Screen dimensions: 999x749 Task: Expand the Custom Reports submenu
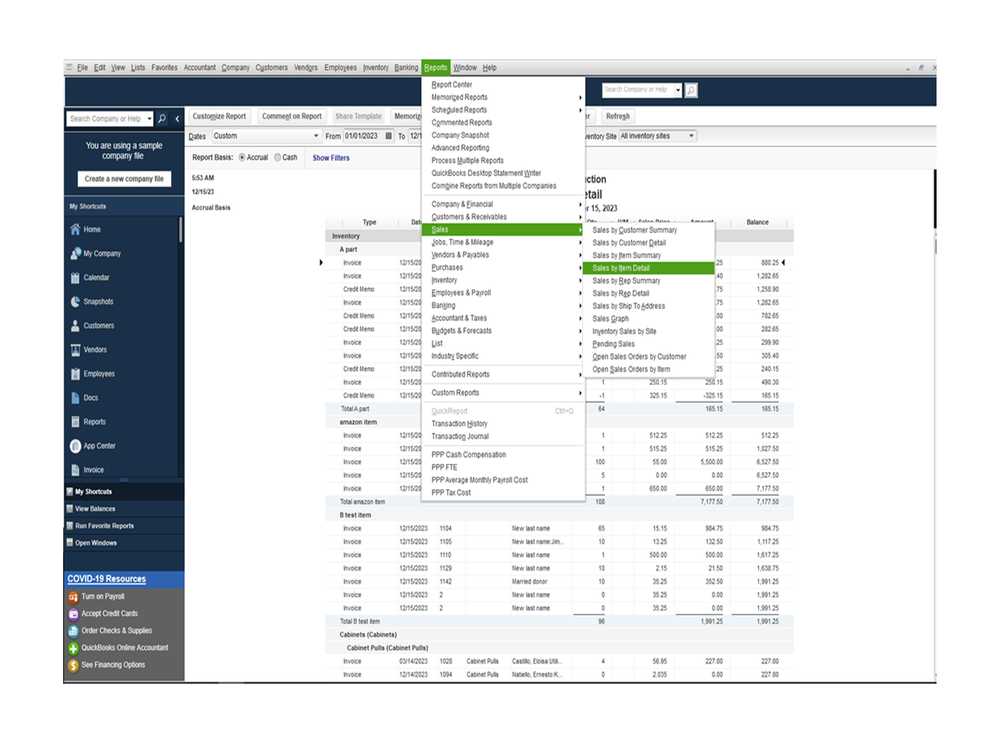(x=503, y=393)
